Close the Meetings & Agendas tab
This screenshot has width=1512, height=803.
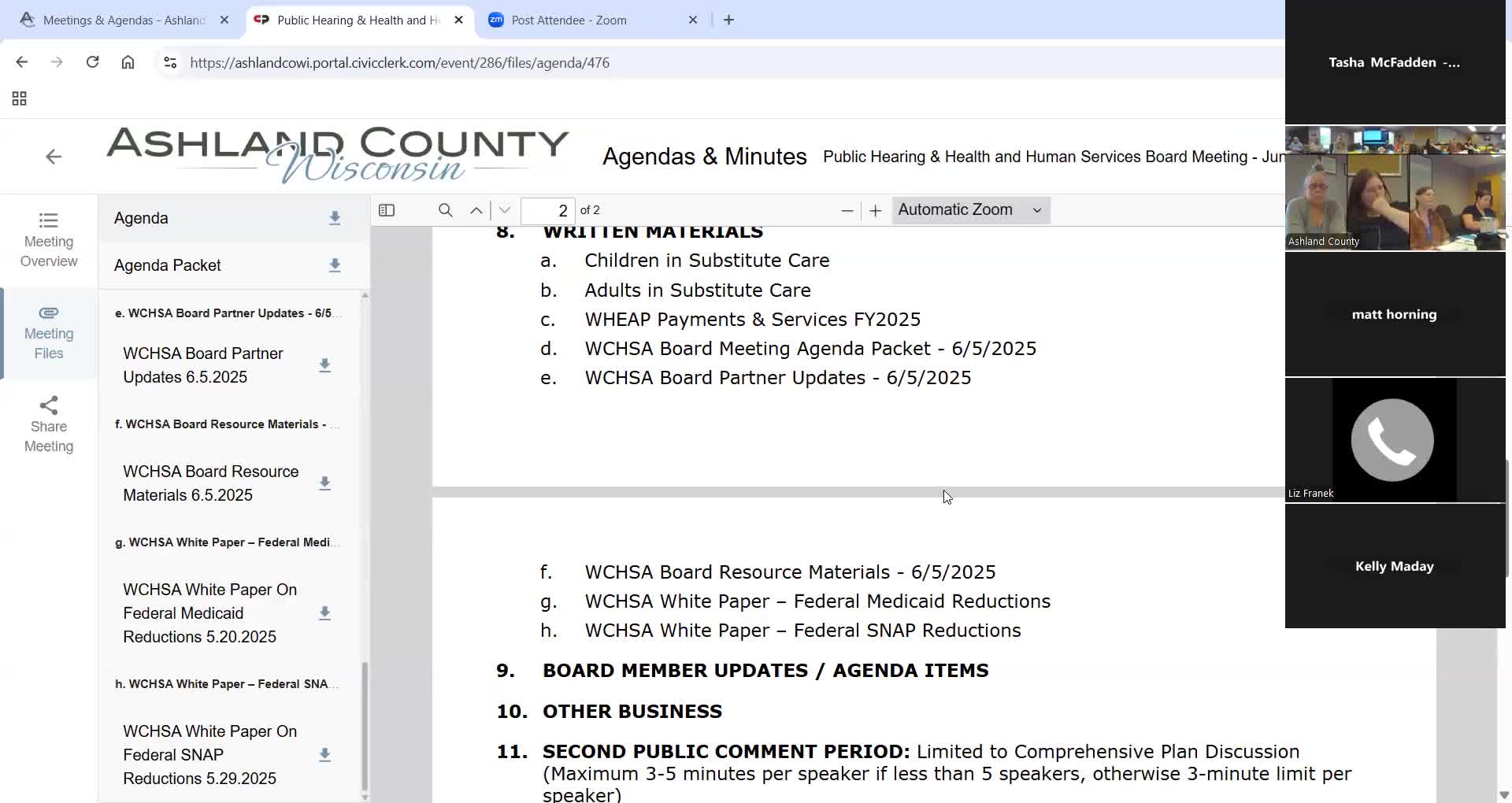pyautogui.click(x=224, y=20)
